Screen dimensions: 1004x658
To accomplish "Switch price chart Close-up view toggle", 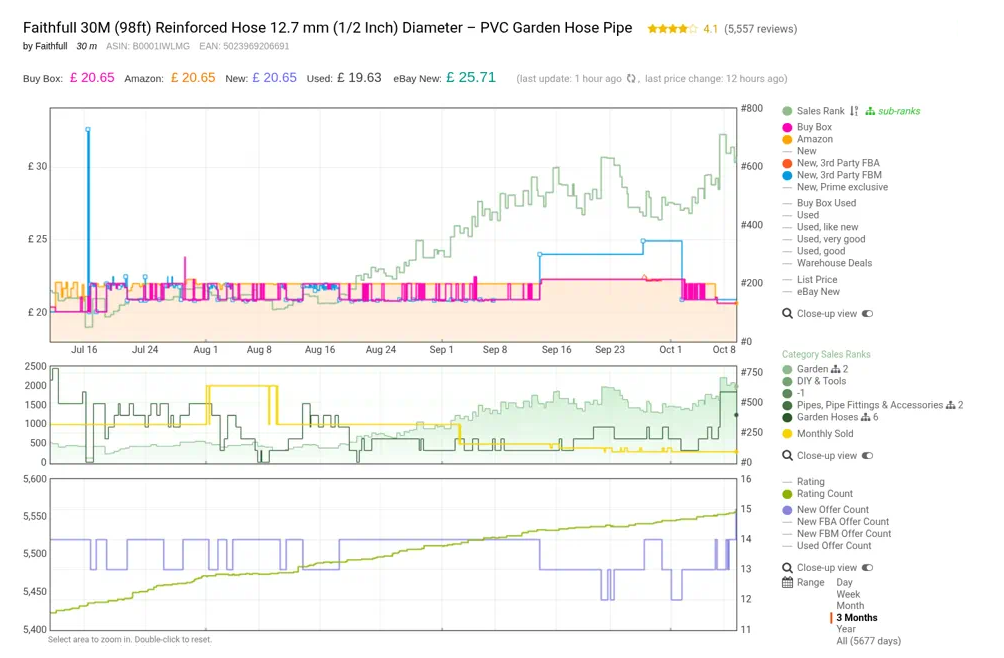I will pyautogui.click(x=868, y=314).
